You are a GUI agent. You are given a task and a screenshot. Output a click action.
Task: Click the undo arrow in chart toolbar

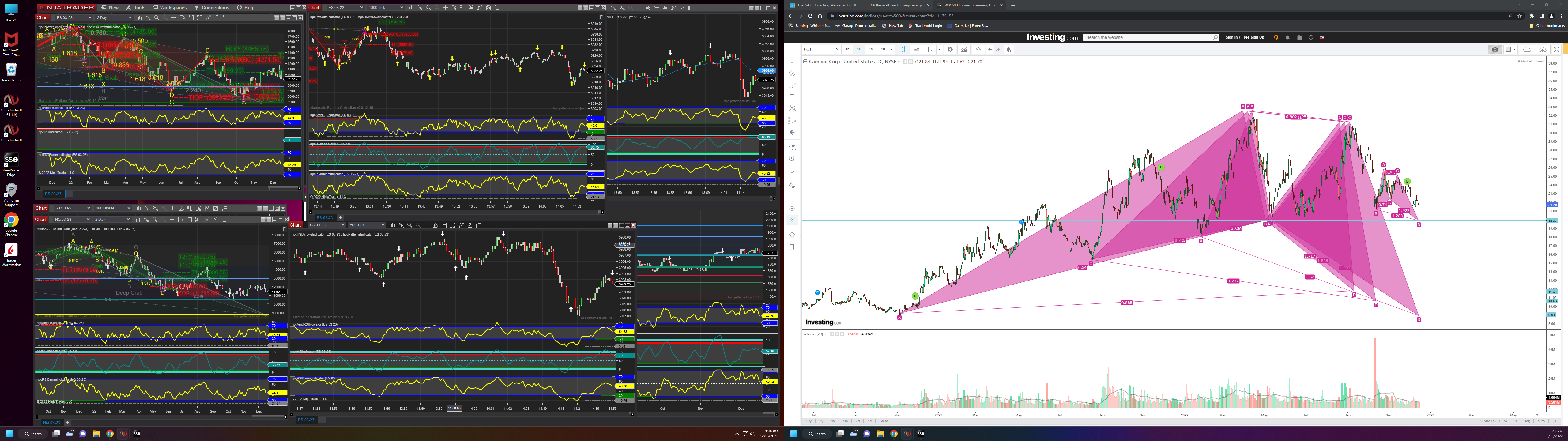coord(990,49)
